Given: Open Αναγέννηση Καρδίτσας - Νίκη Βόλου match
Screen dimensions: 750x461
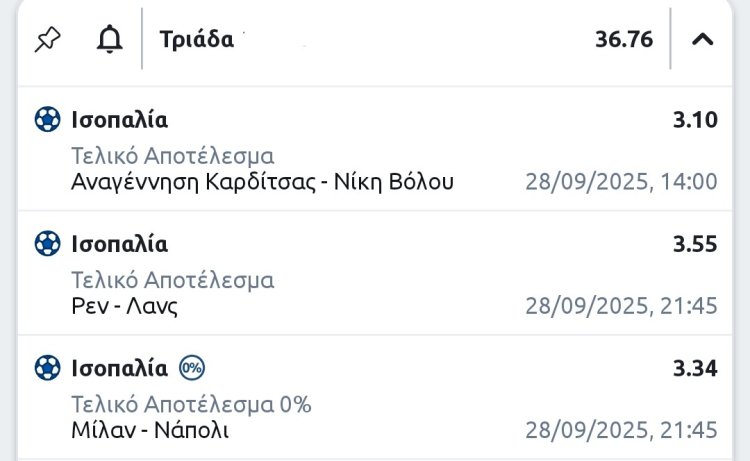Looking at the screenshot, I should [263, 181].
